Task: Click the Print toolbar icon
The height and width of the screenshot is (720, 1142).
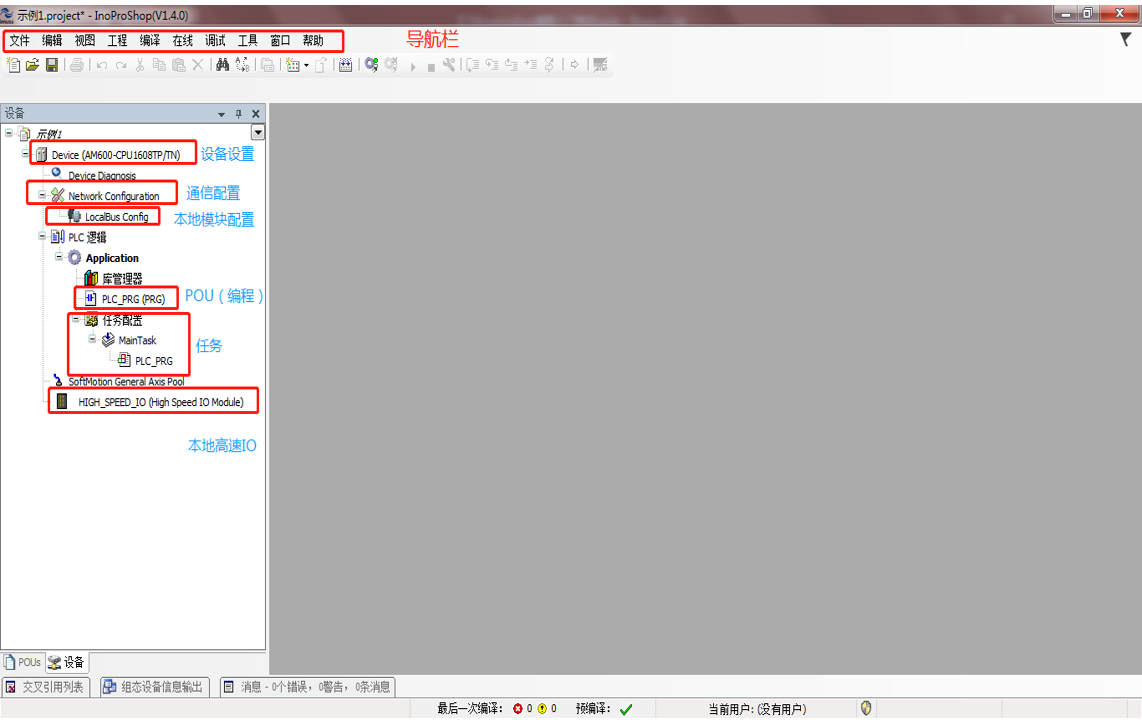Action: tap(76, 65)
